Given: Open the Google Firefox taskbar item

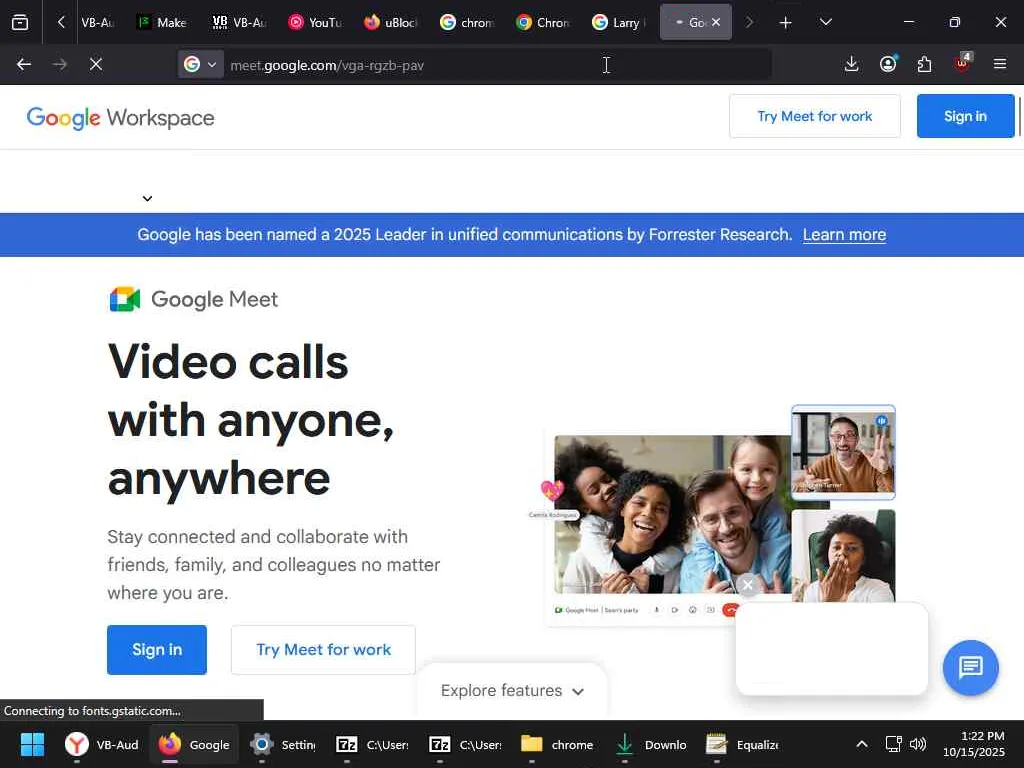Looking at the screenshot, I should (194, 744).
